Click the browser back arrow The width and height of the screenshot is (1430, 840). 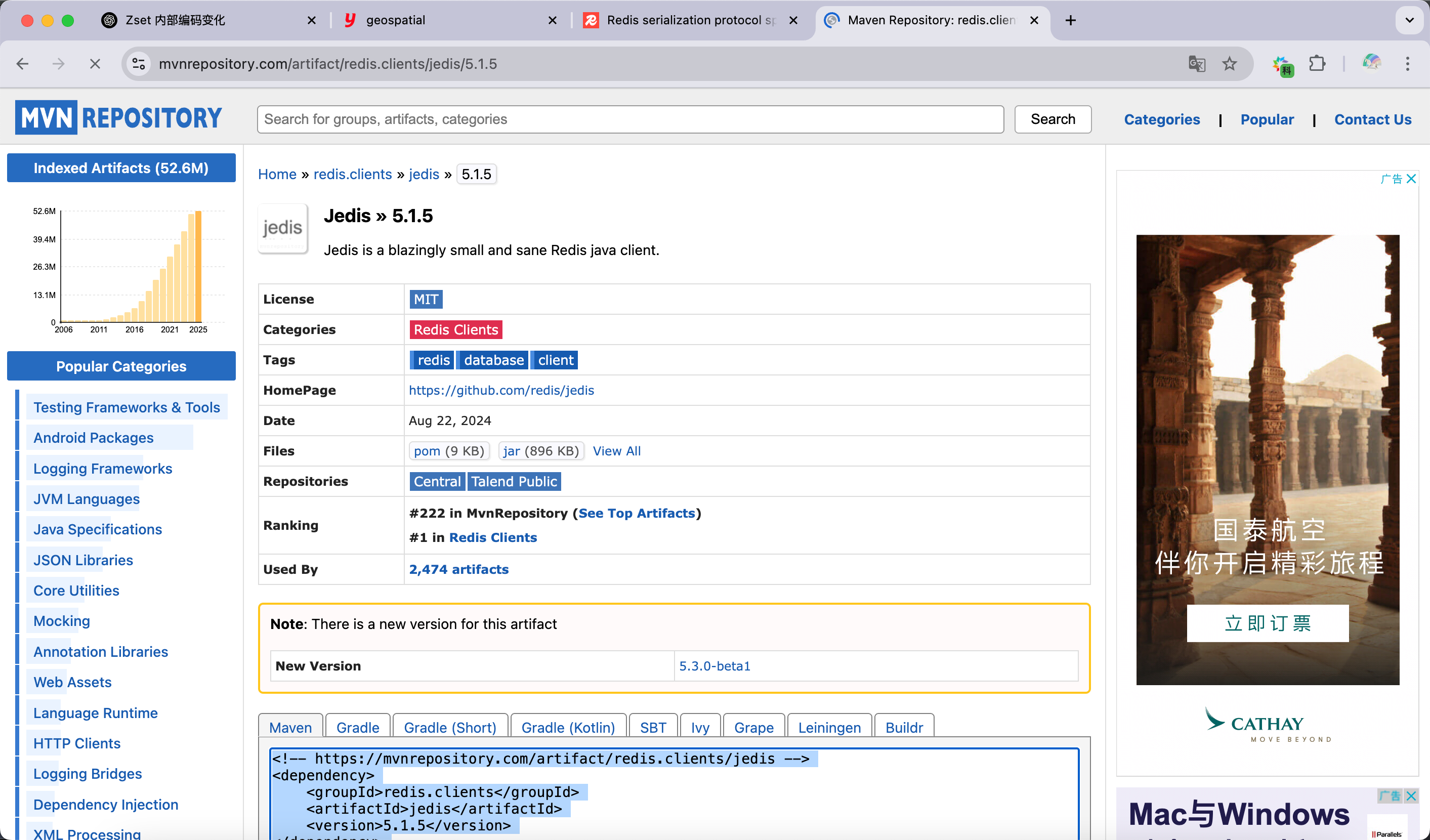coord(23,64)
